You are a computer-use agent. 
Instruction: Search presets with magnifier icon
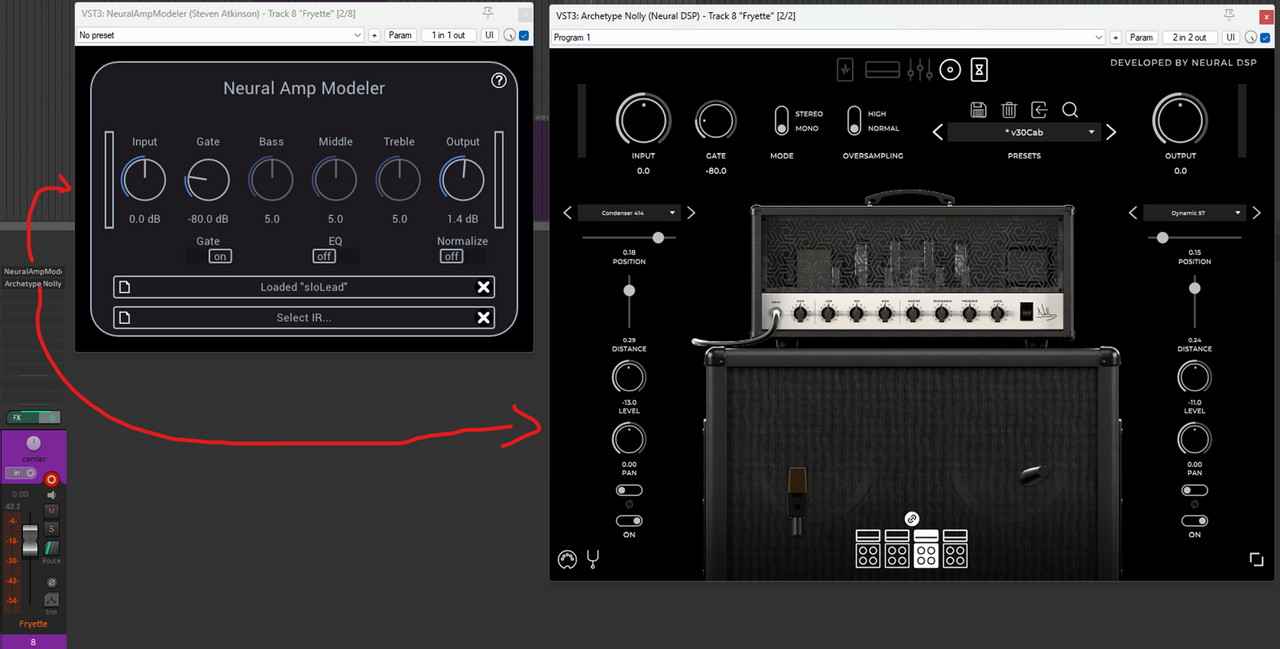click(1070, 110)
